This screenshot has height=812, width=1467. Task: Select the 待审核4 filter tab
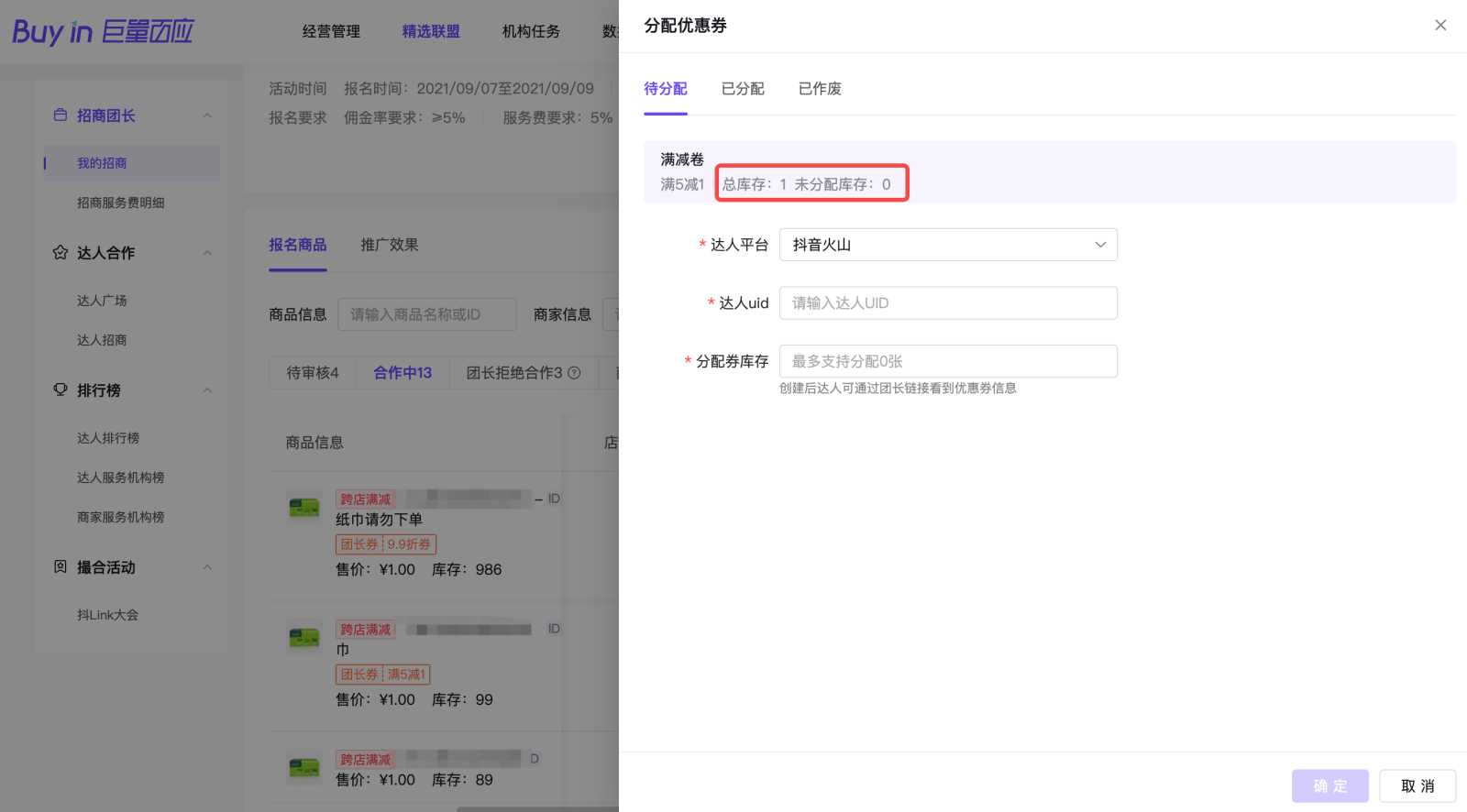pos(313,373)
